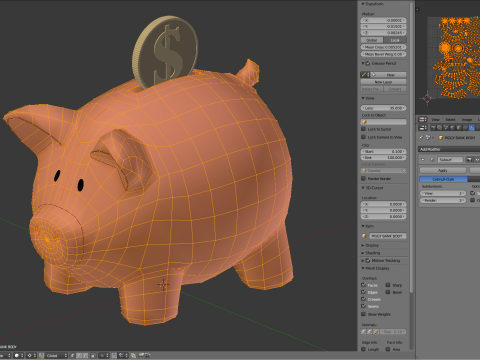This screenshot has width=480, height=360.
Task: Collapse the Item panel
Action: (x=363, y=226)
